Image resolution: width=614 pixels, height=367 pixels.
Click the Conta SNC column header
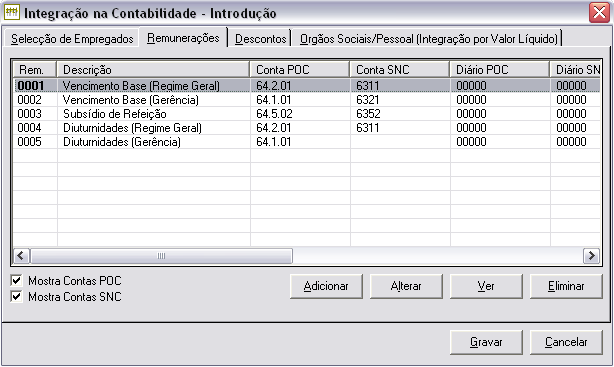[x=399, y=70]
